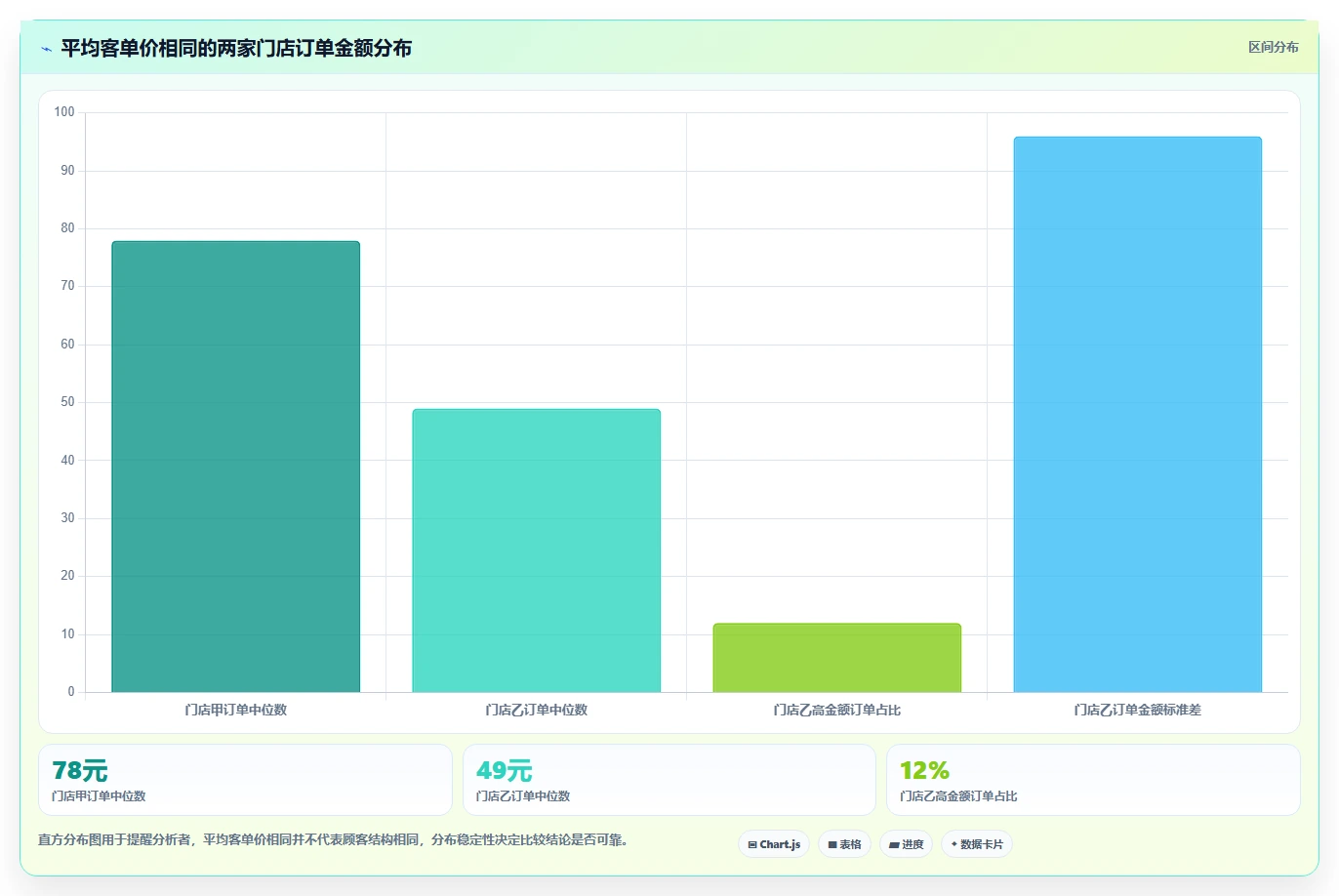This screenshot has height=896, width=1339.
Task: Click the 49元 value card
Action: pyautogui.click(x=669, y=780)
